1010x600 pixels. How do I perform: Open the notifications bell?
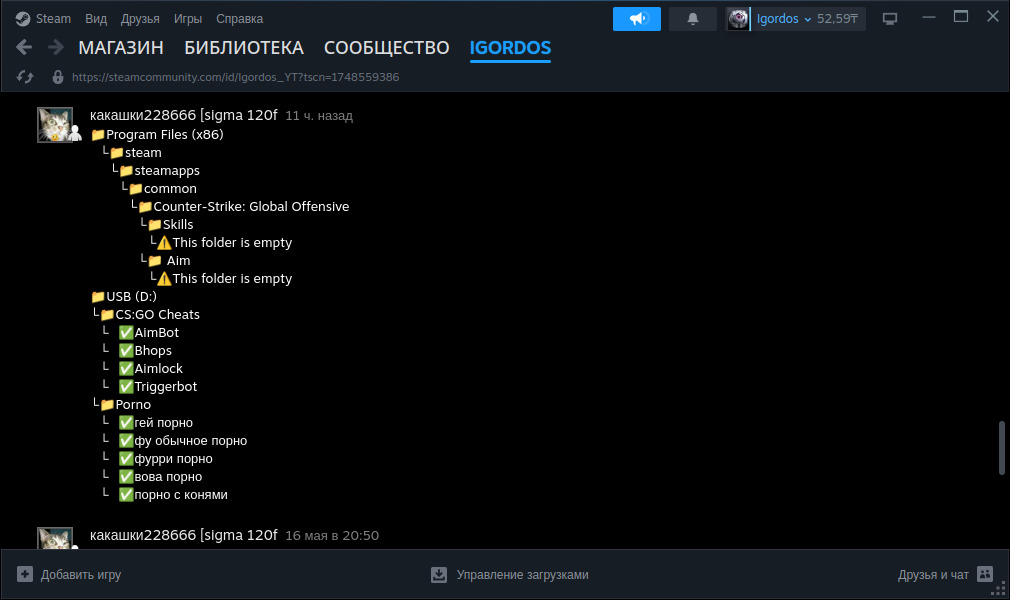coord(692,19)
